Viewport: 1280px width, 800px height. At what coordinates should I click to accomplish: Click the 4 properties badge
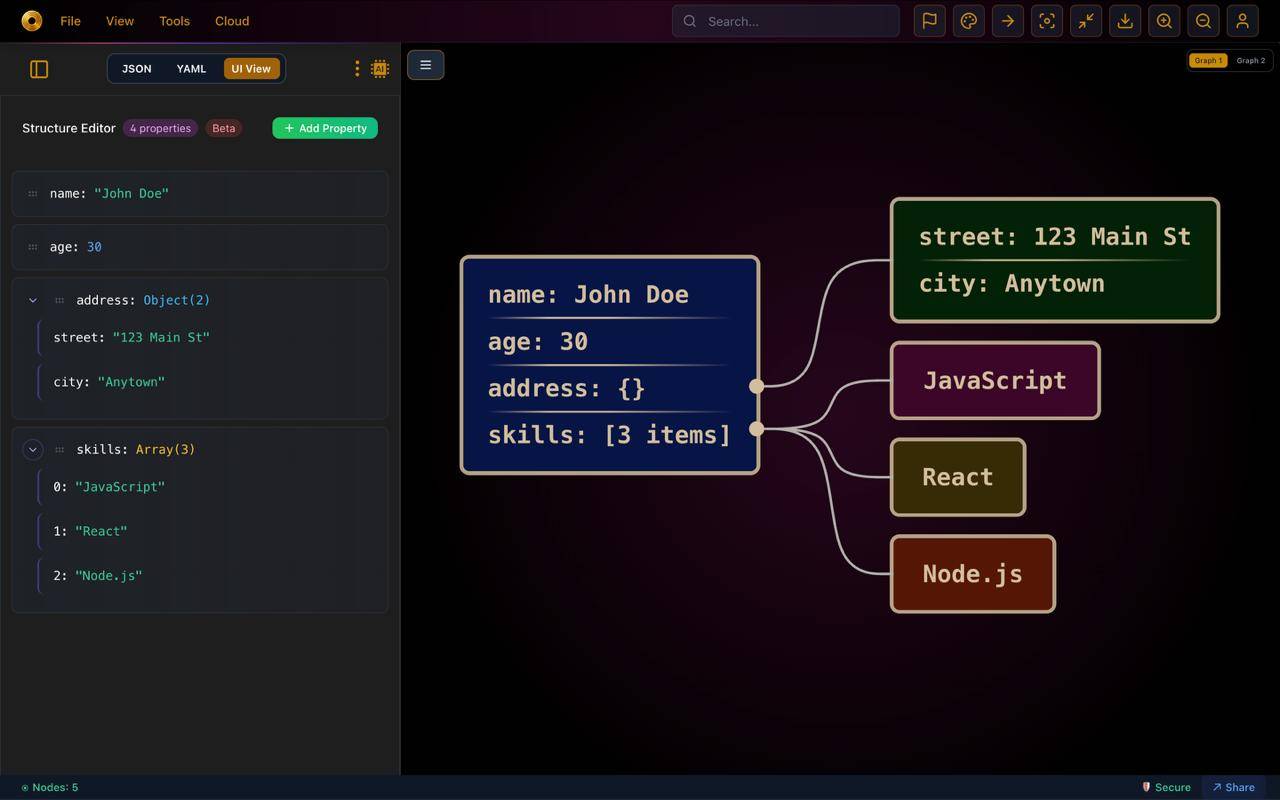160,128
